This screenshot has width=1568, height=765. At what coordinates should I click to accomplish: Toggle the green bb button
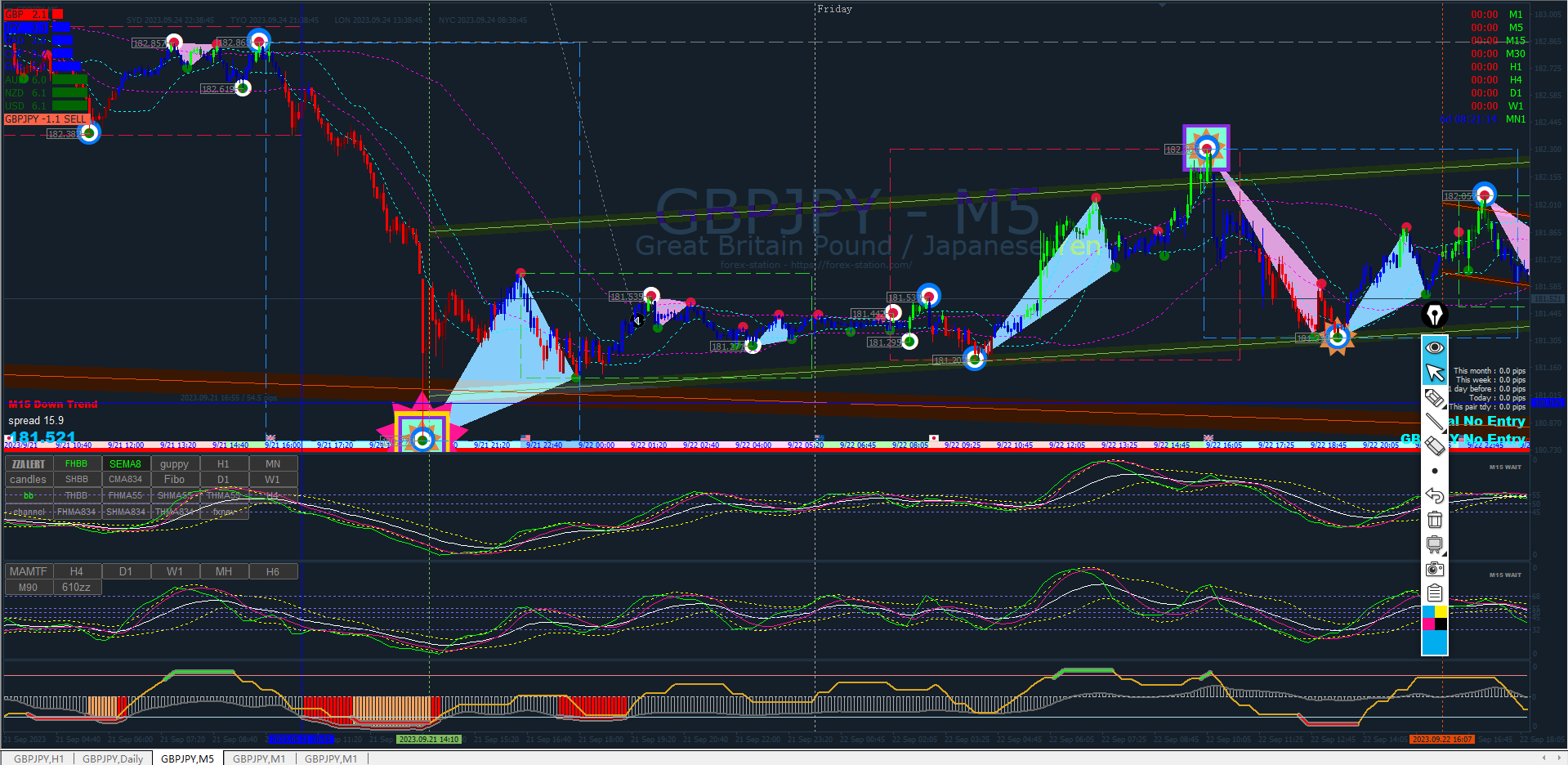pos(29,496)
